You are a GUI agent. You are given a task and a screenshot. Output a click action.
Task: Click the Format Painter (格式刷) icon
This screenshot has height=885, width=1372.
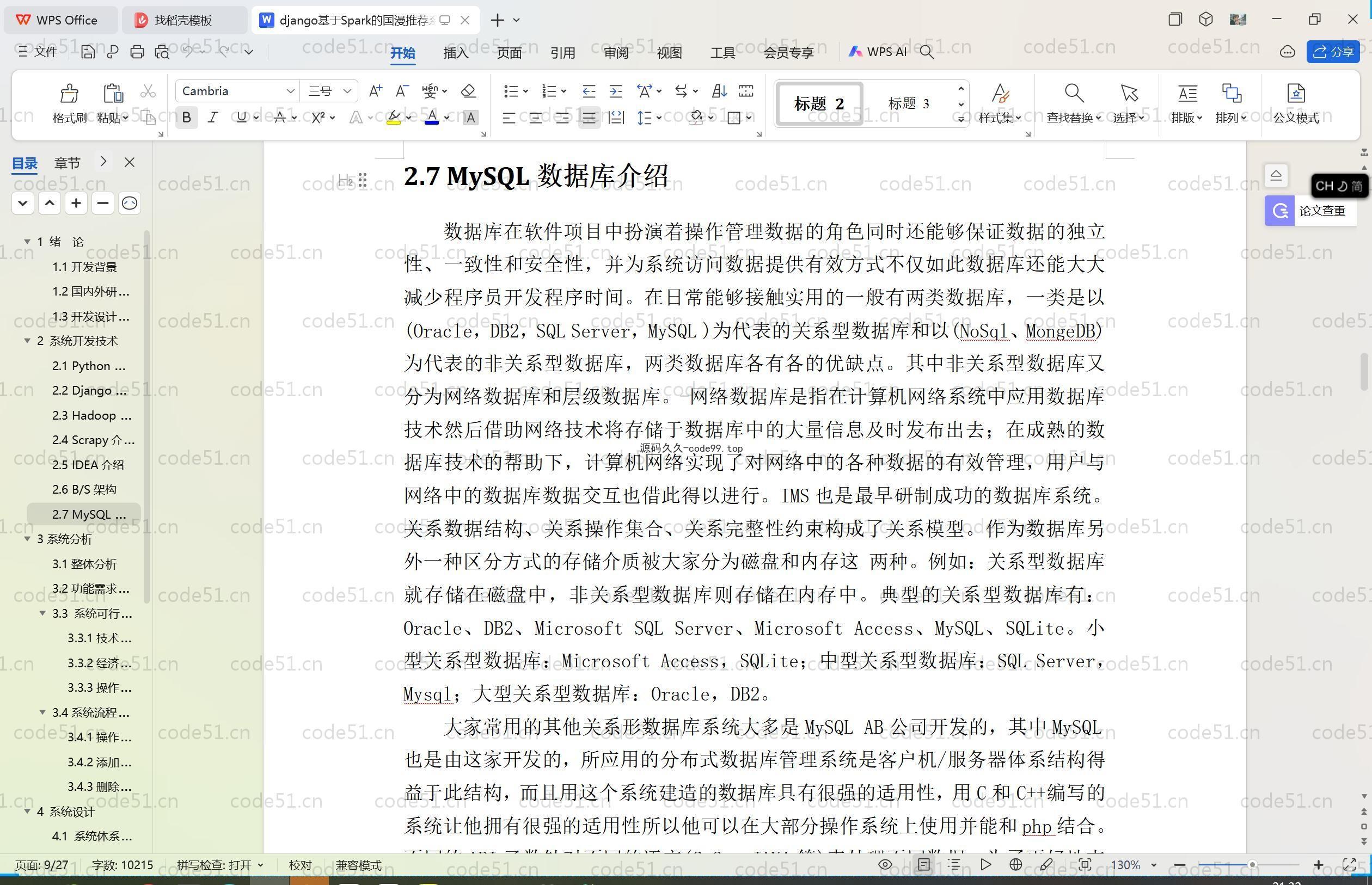(x=69, y=94)
